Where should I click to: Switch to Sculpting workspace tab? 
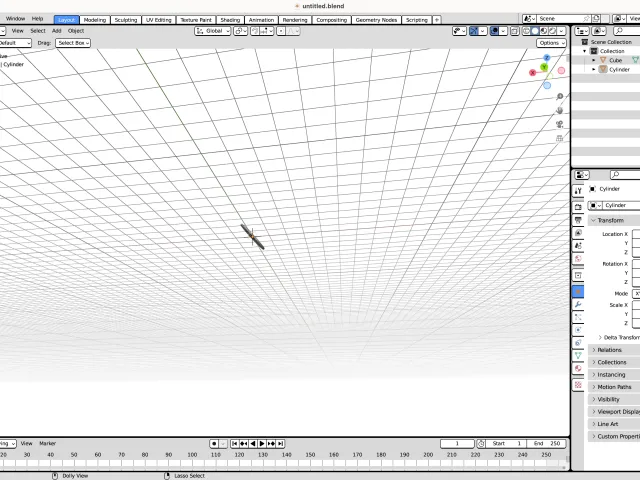pos(126,20)
